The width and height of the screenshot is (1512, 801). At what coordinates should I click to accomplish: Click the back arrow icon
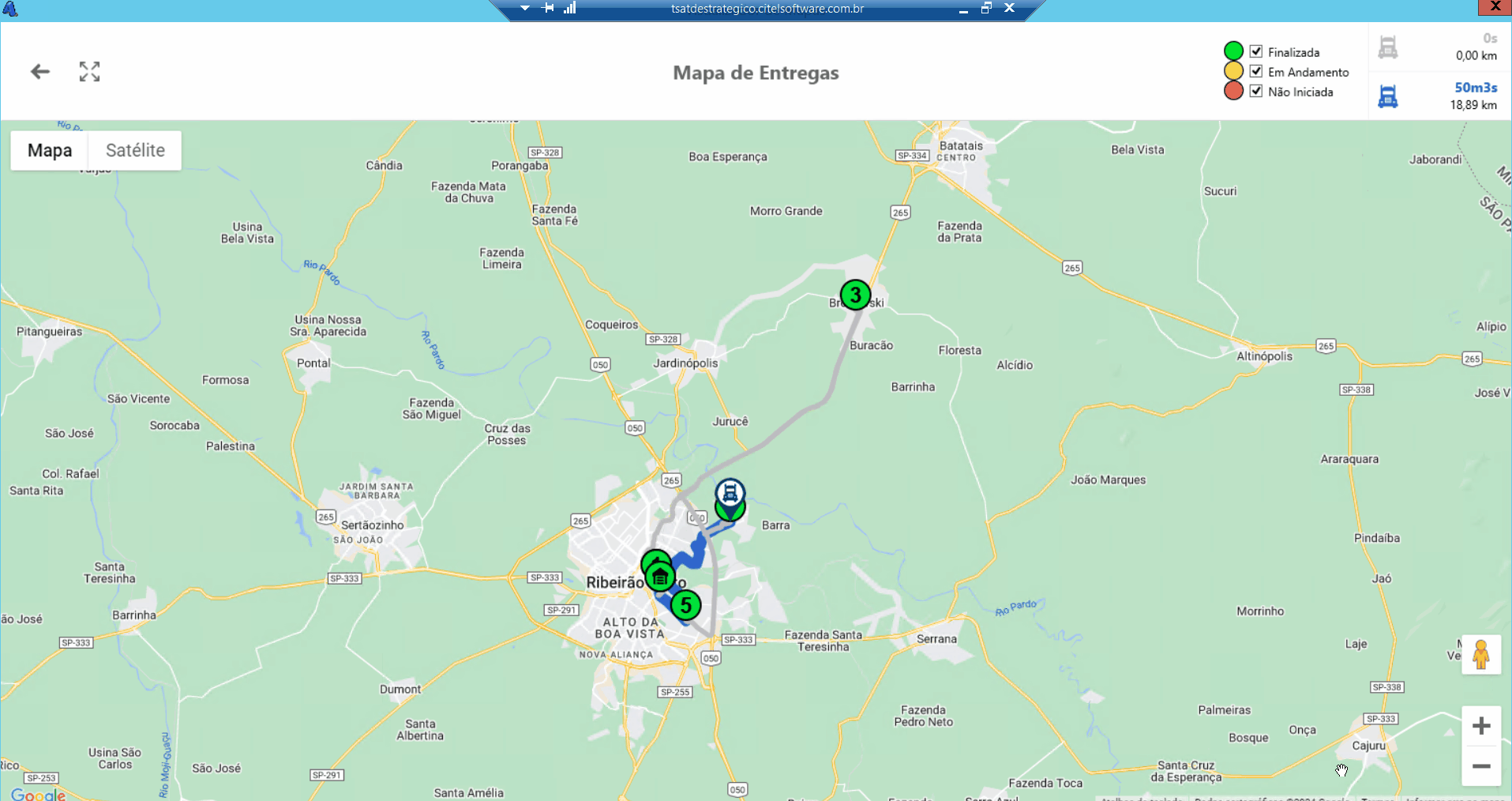pyautogui.click(x=40, y=72)
